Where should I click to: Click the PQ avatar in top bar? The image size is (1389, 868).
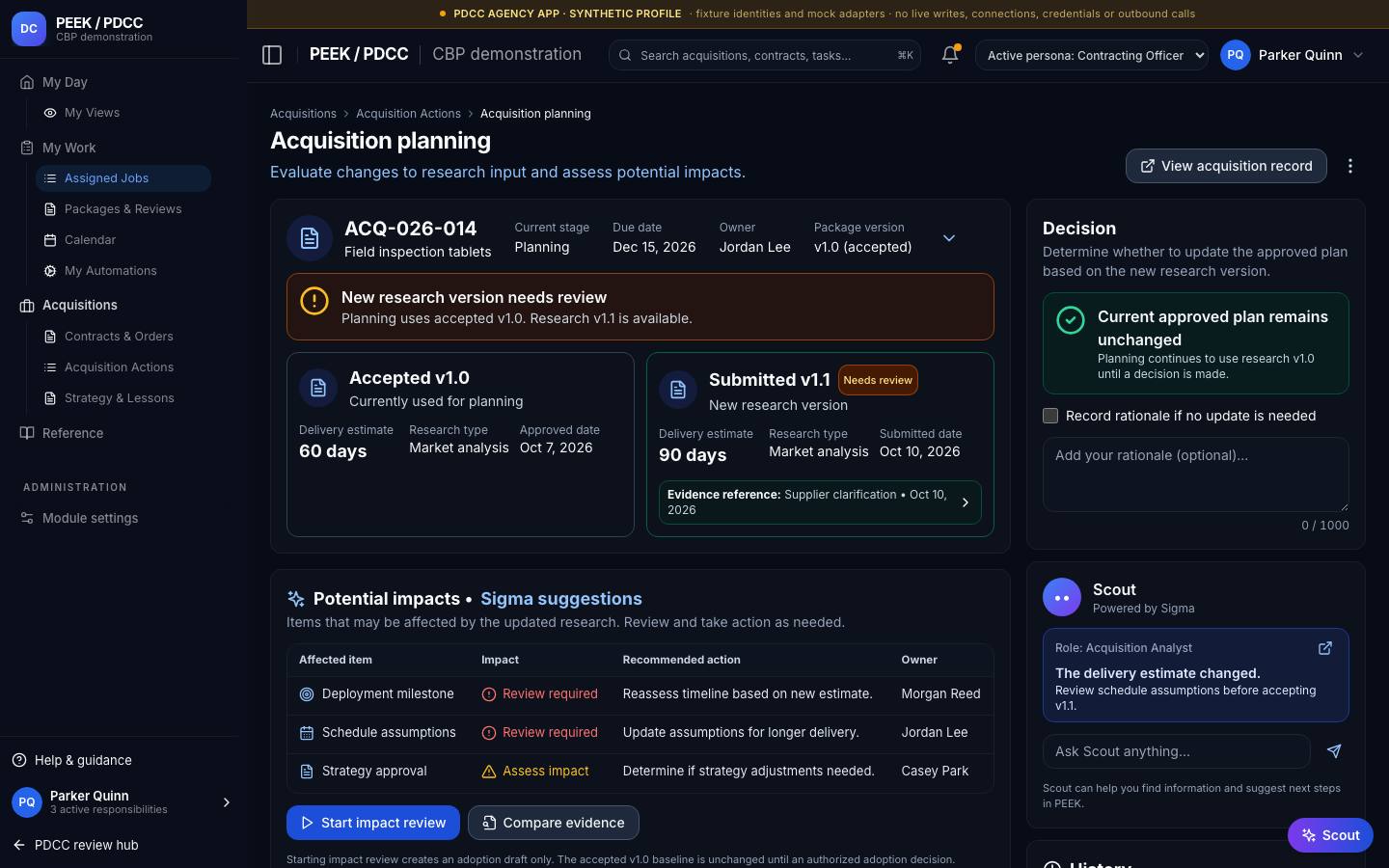pos(1236,55)
